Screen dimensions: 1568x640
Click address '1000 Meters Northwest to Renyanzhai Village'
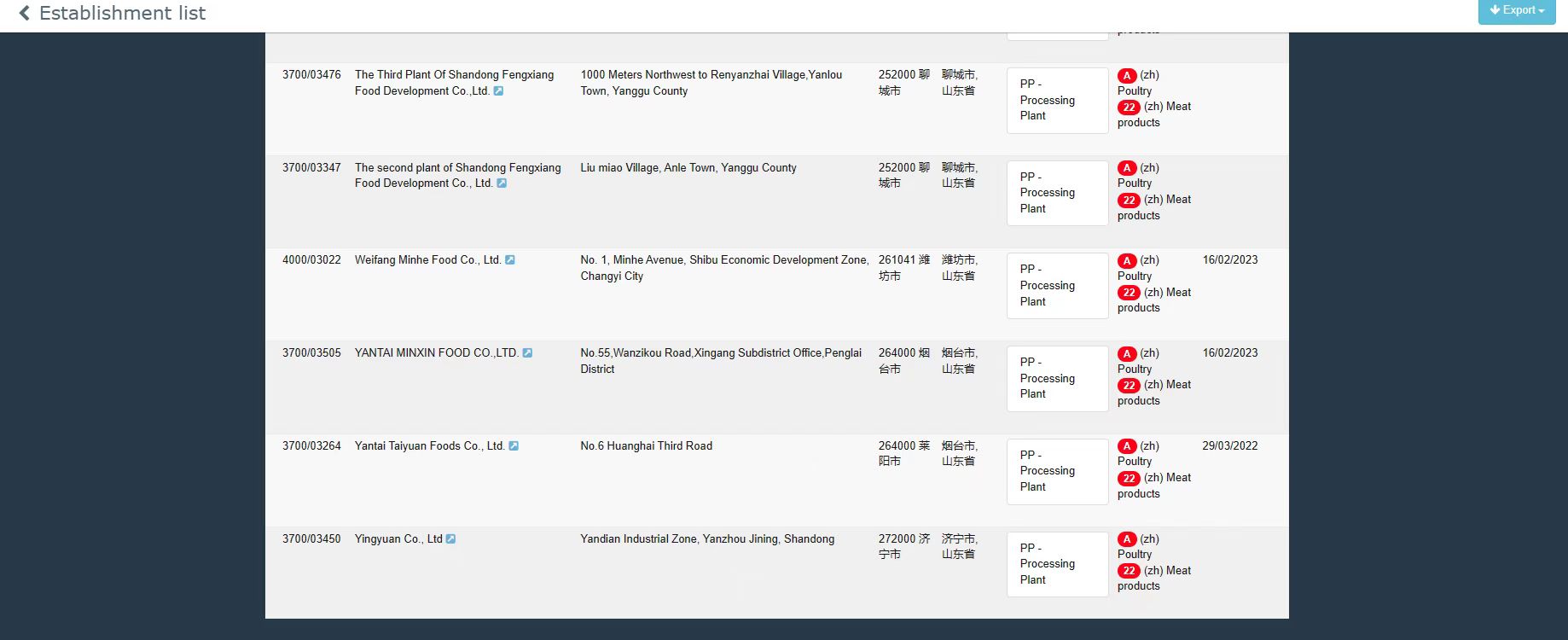(711, 83)
